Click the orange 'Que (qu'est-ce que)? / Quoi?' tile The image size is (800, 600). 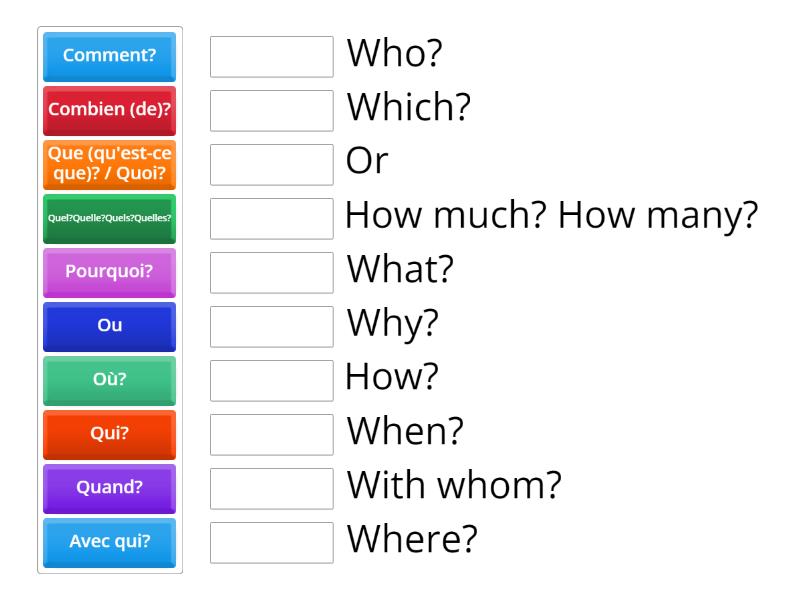108,164
